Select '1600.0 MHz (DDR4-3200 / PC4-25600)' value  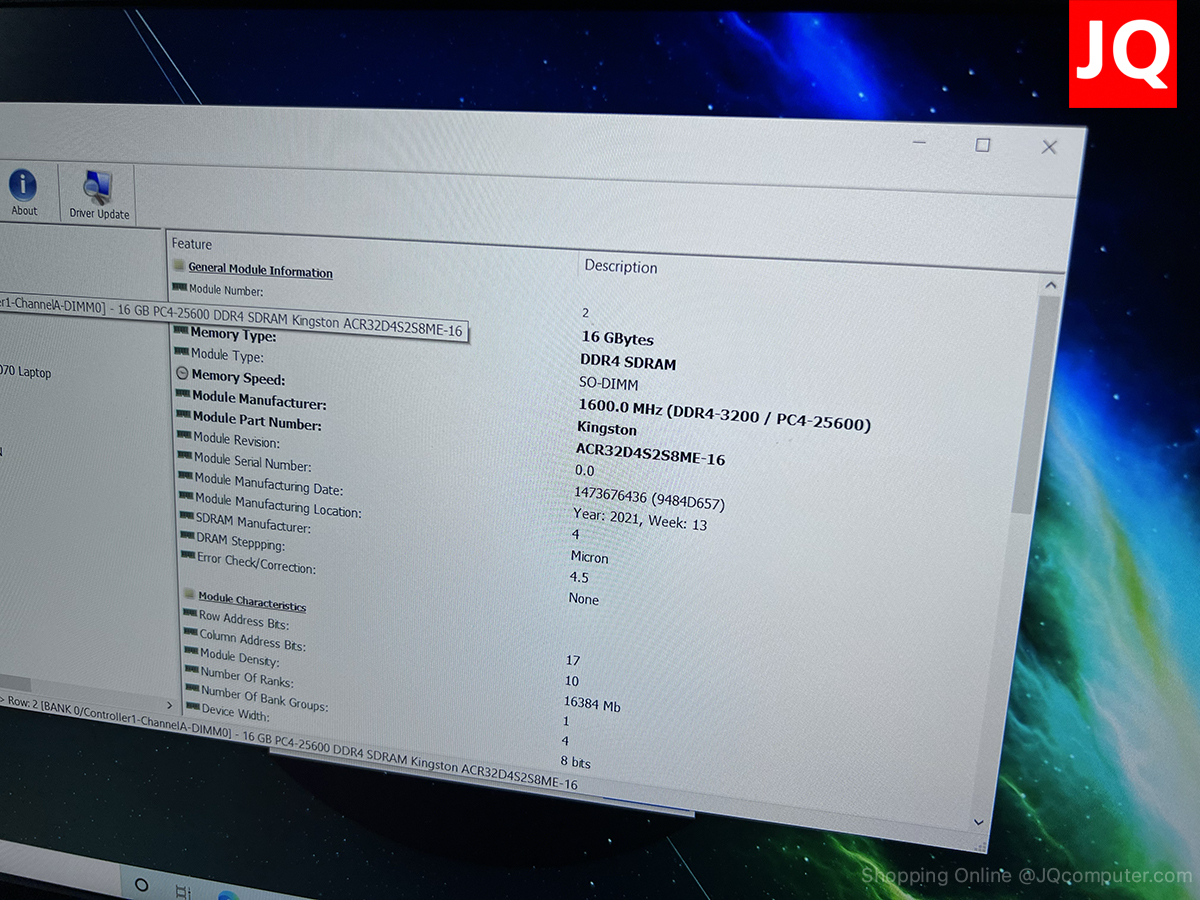724,414
